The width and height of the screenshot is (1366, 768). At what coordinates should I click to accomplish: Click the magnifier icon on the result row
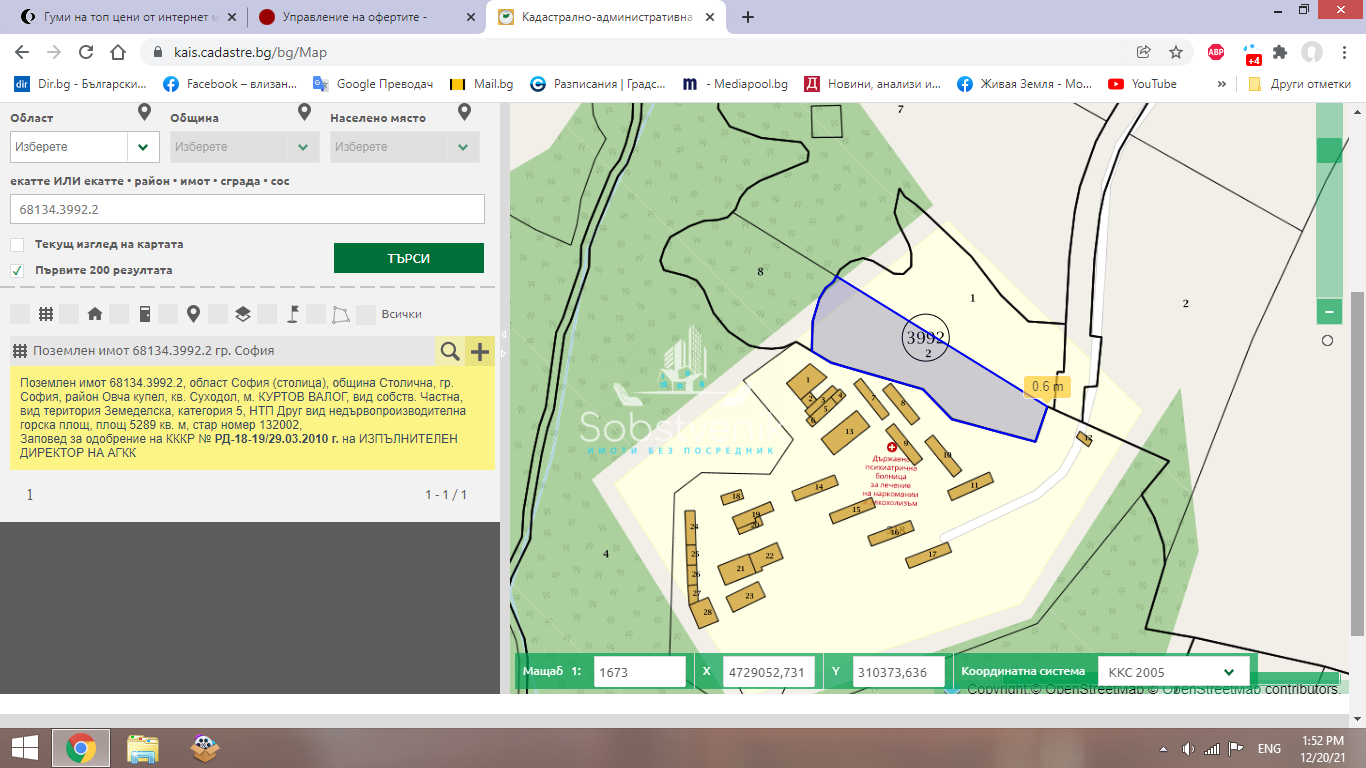click(450, 351)
